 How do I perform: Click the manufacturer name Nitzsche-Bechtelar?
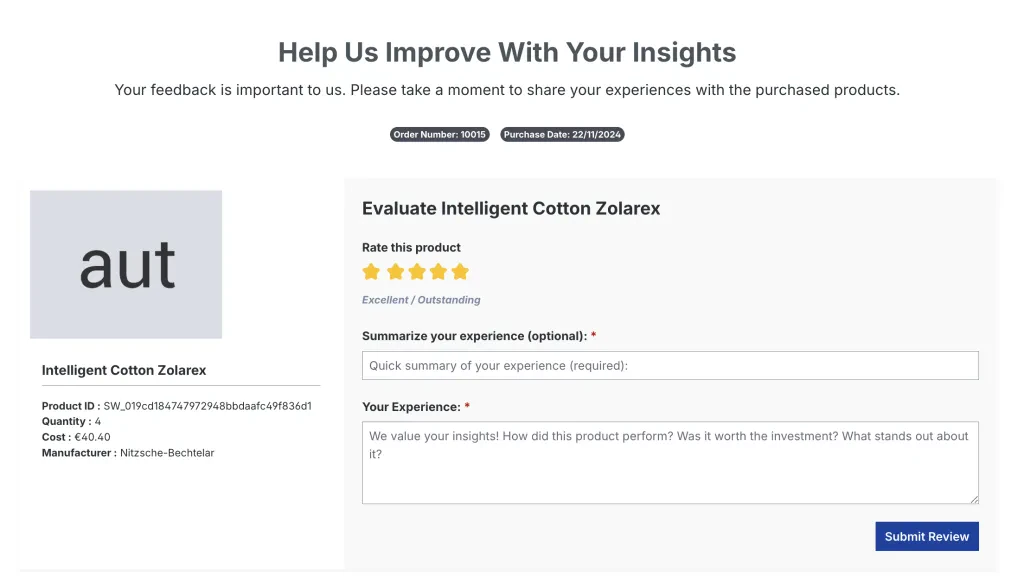[167, 453]
